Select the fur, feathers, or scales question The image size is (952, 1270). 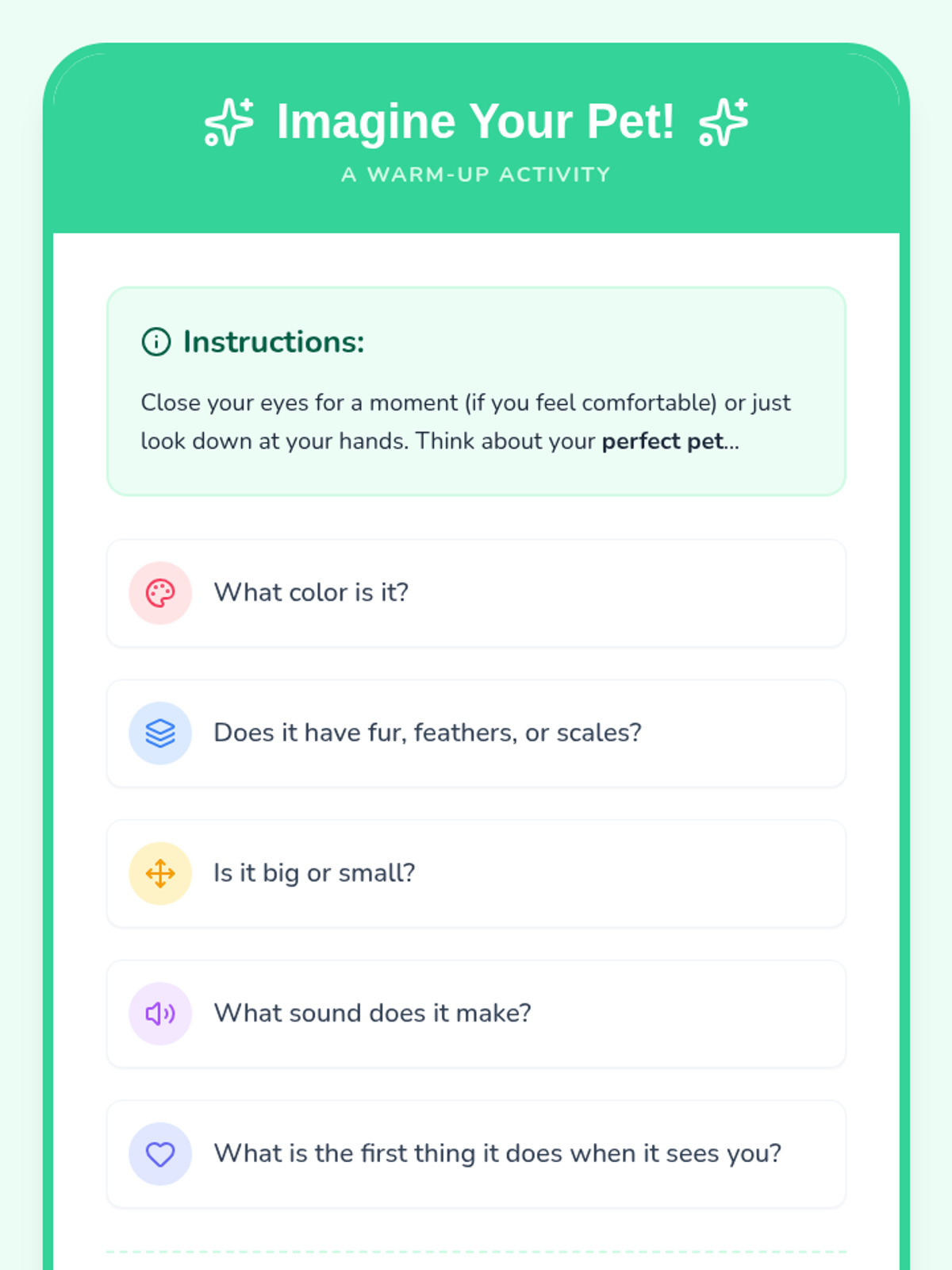point(476,733)
